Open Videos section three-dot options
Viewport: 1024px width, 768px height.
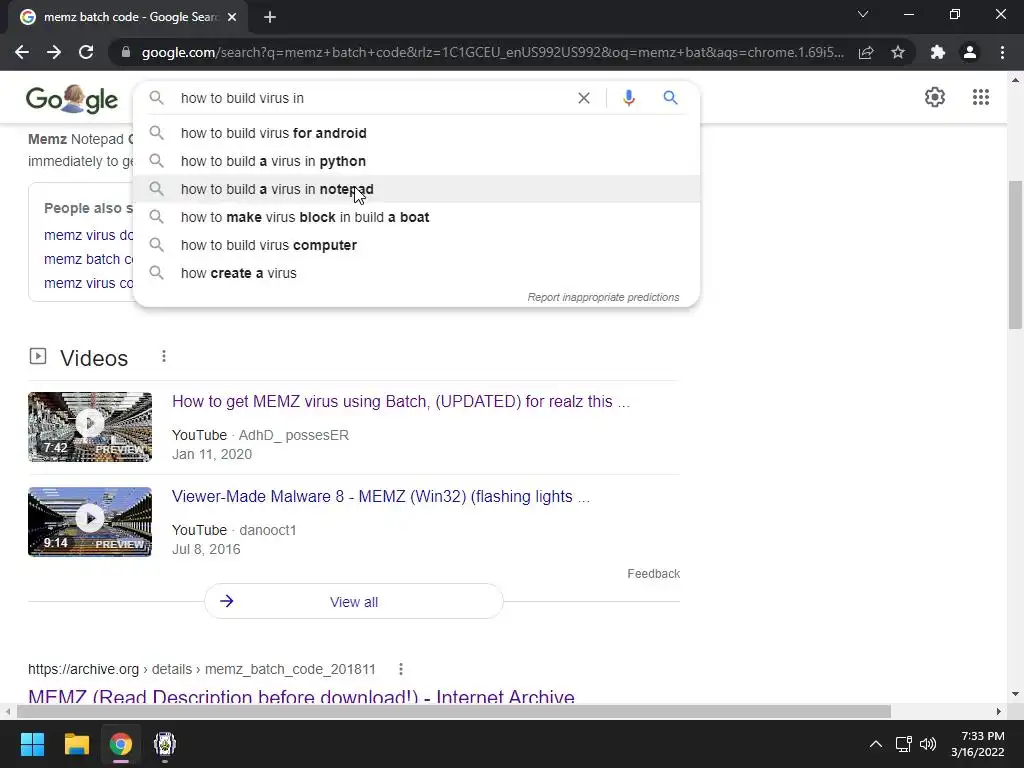coord(164,357)
